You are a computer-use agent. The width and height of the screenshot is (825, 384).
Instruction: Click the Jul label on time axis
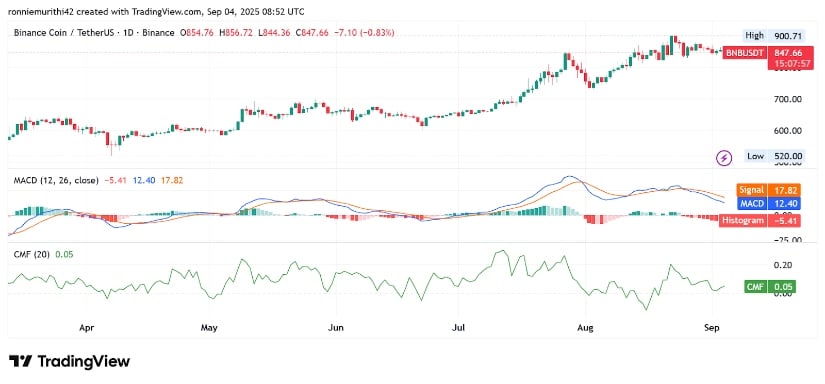click(x=459, y=328)
